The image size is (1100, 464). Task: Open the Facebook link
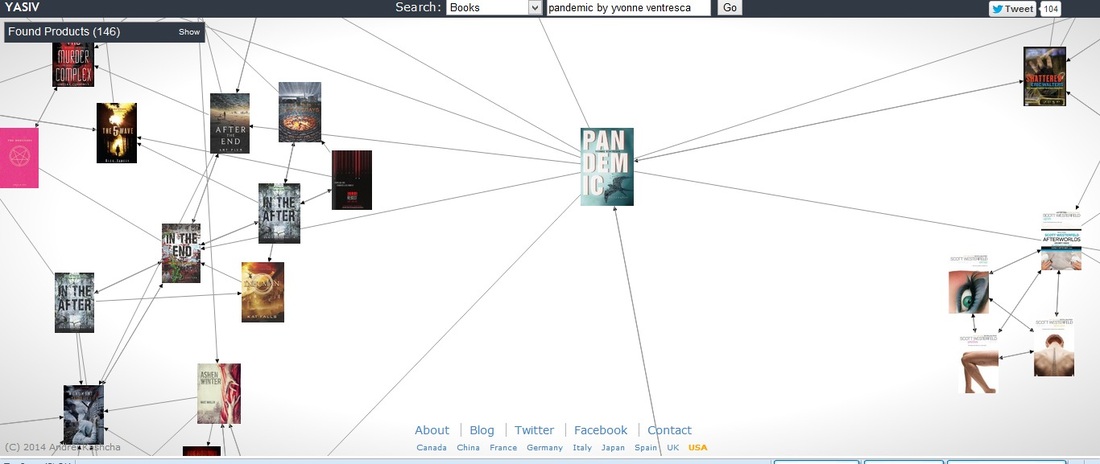click(601, 430)
